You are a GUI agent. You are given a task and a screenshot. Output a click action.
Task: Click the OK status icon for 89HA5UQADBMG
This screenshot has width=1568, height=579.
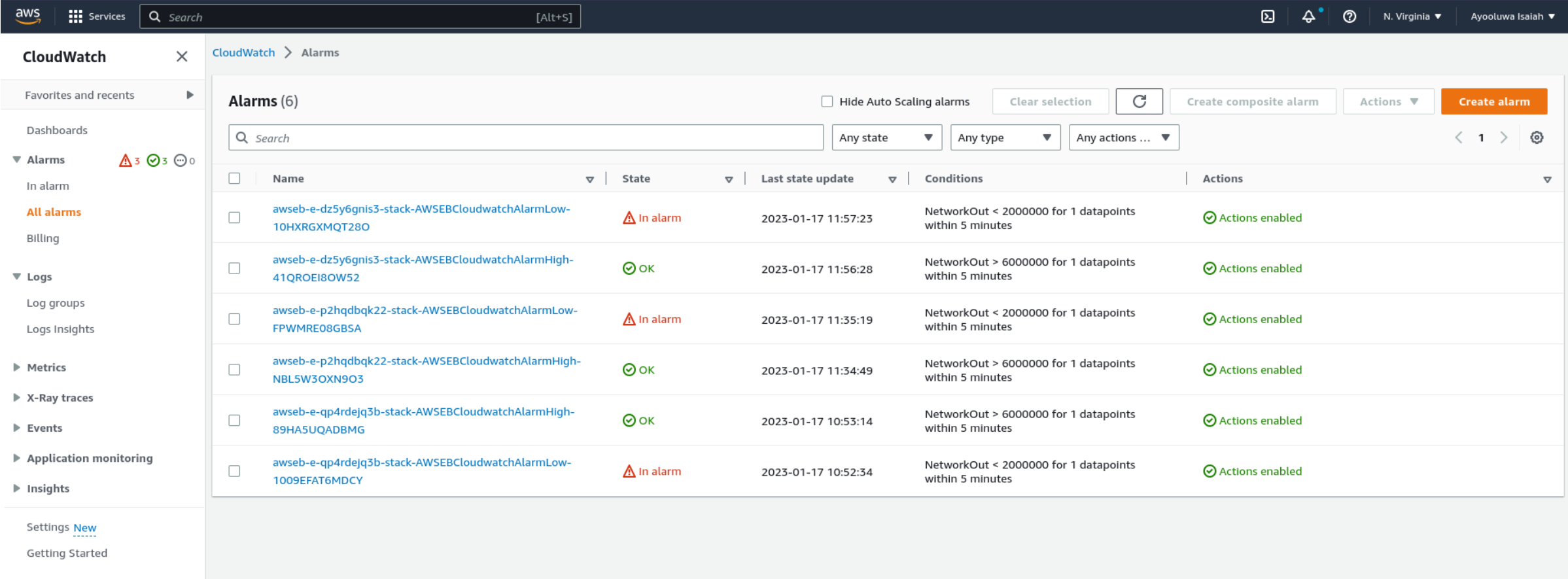coord(629,421)
